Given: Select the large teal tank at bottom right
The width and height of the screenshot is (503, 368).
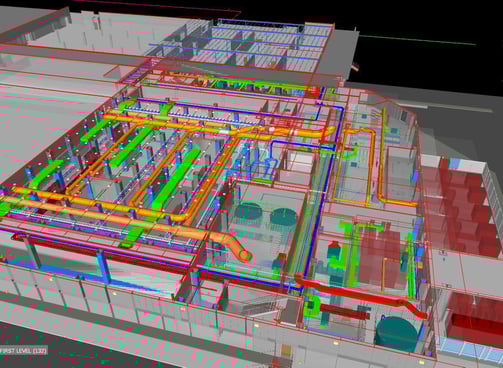Looking at the screenshot, I should [x=396, y=334].
